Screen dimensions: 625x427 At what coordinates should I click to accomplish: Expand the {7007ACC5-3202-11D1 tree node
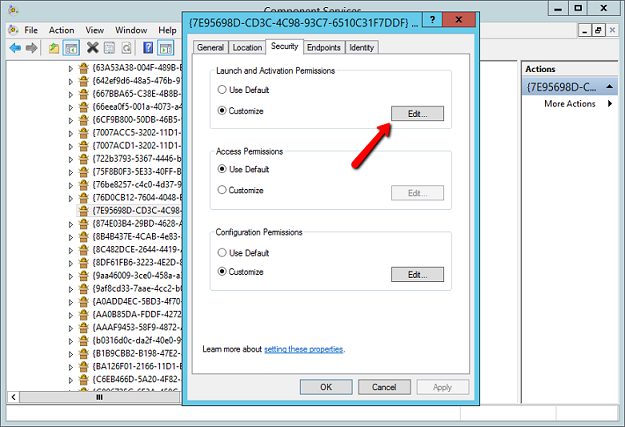[x=71, y=132]
